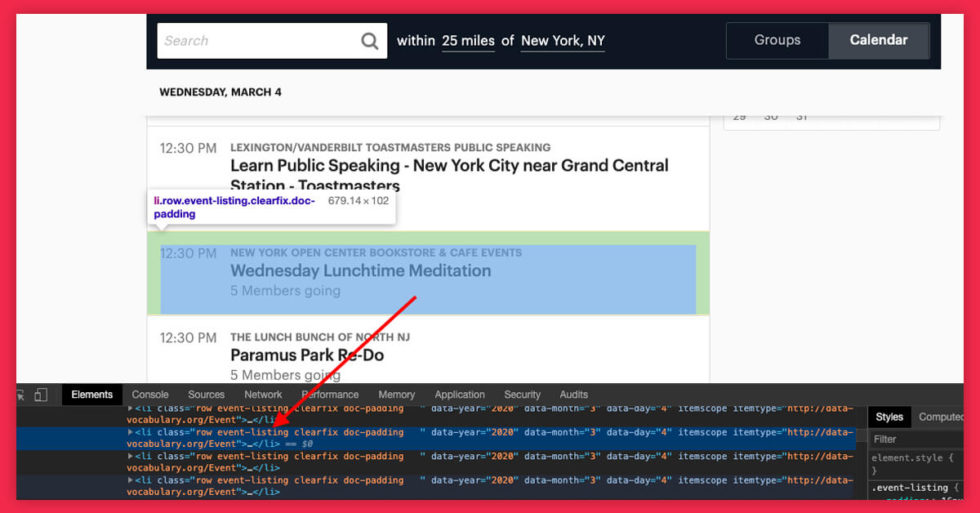
Task: Open the Sources tab
Action: point(206,395)
